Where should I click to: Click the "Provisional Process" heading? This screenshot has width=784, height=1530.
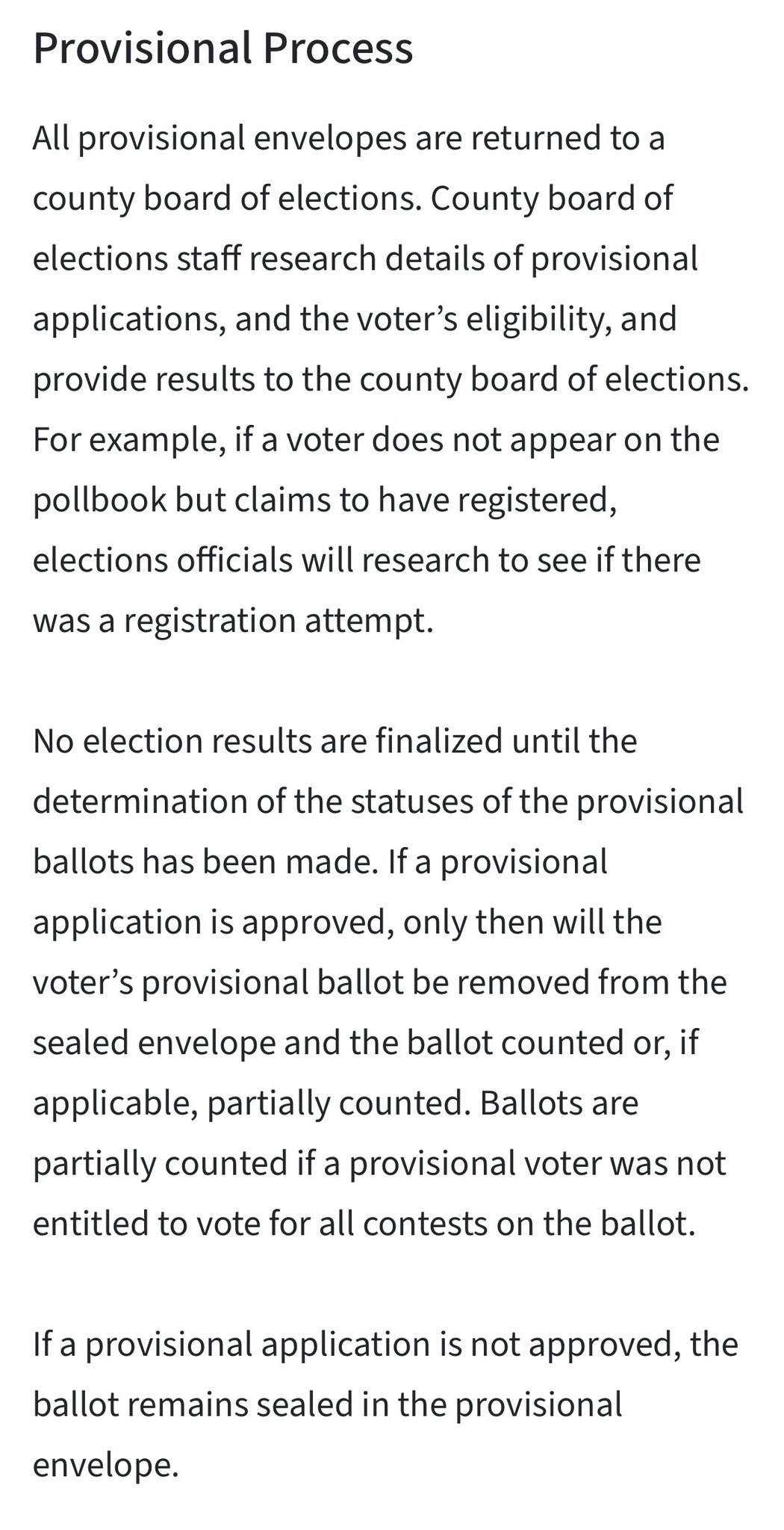pyautogui.click(x=223, y=49)
